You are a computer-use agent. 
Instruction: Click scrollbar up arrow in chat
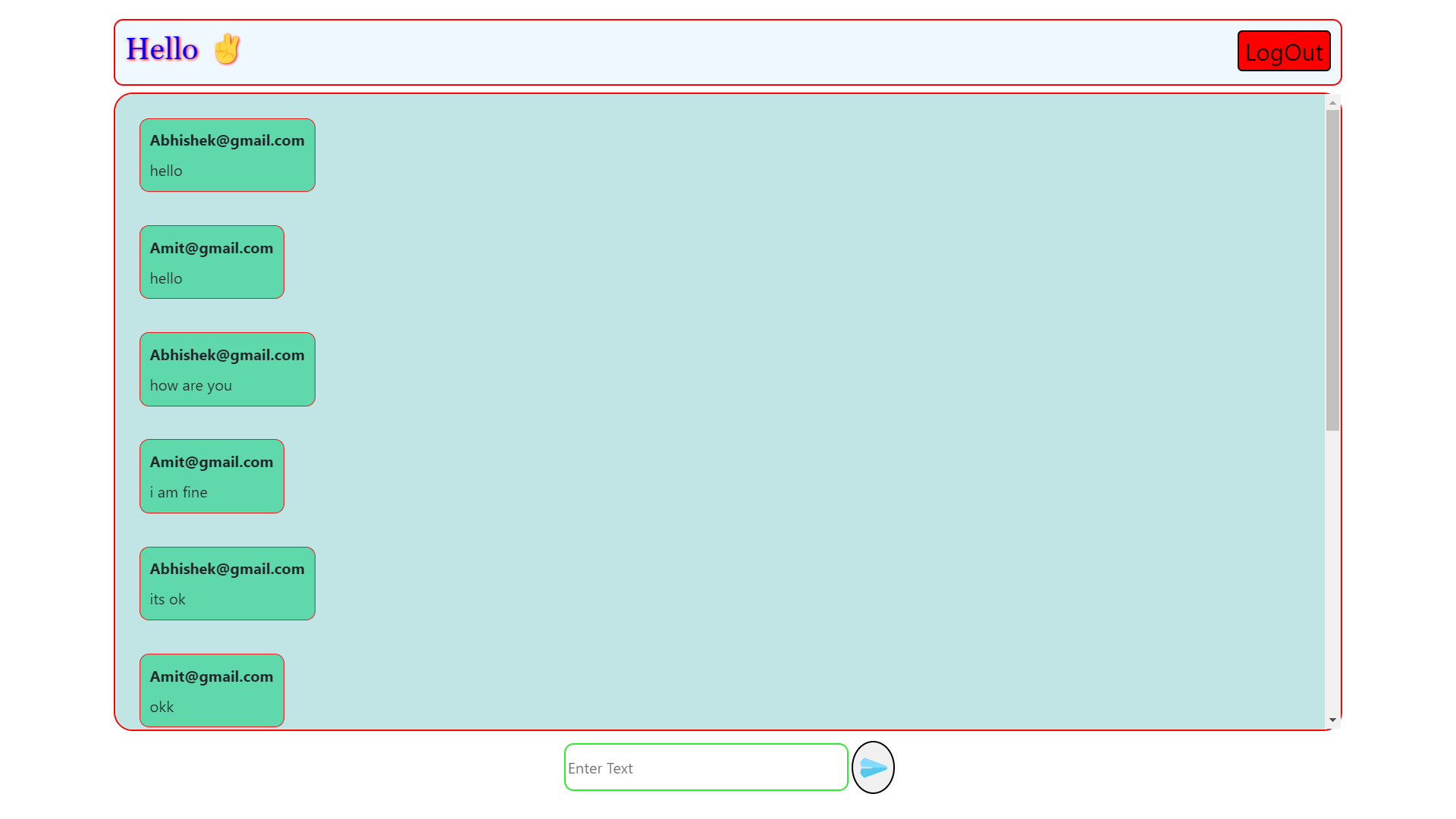pos(1332,102)
